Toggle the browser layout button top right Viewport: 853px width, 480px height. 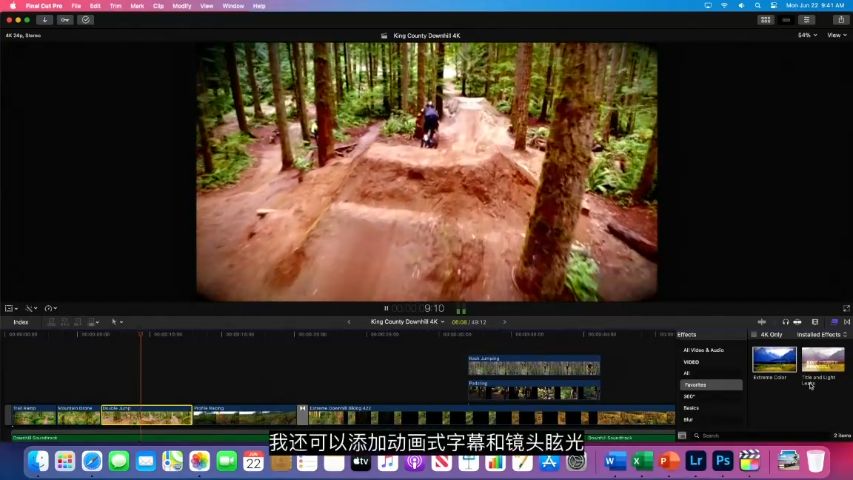[x=766, y=19]
